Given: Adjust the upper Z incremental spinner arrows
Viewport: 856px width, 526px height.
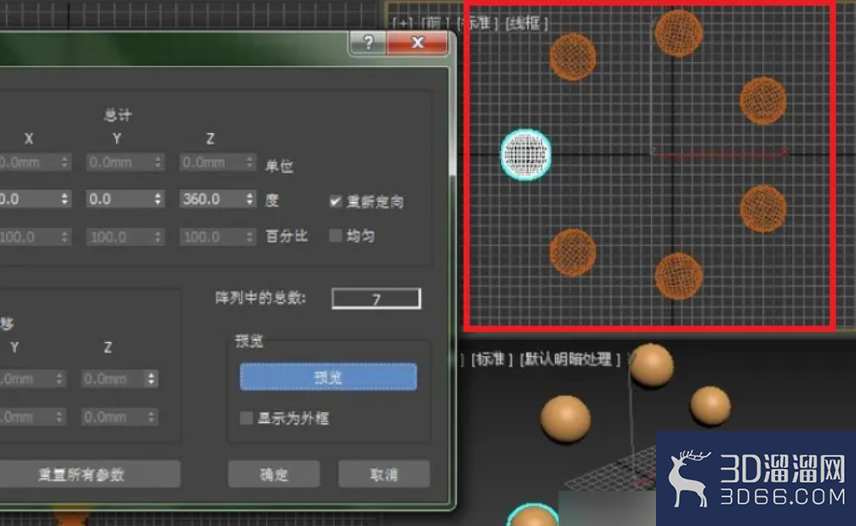Looking at the screenshot, I should pyautogui.click(x=152, y=379).
